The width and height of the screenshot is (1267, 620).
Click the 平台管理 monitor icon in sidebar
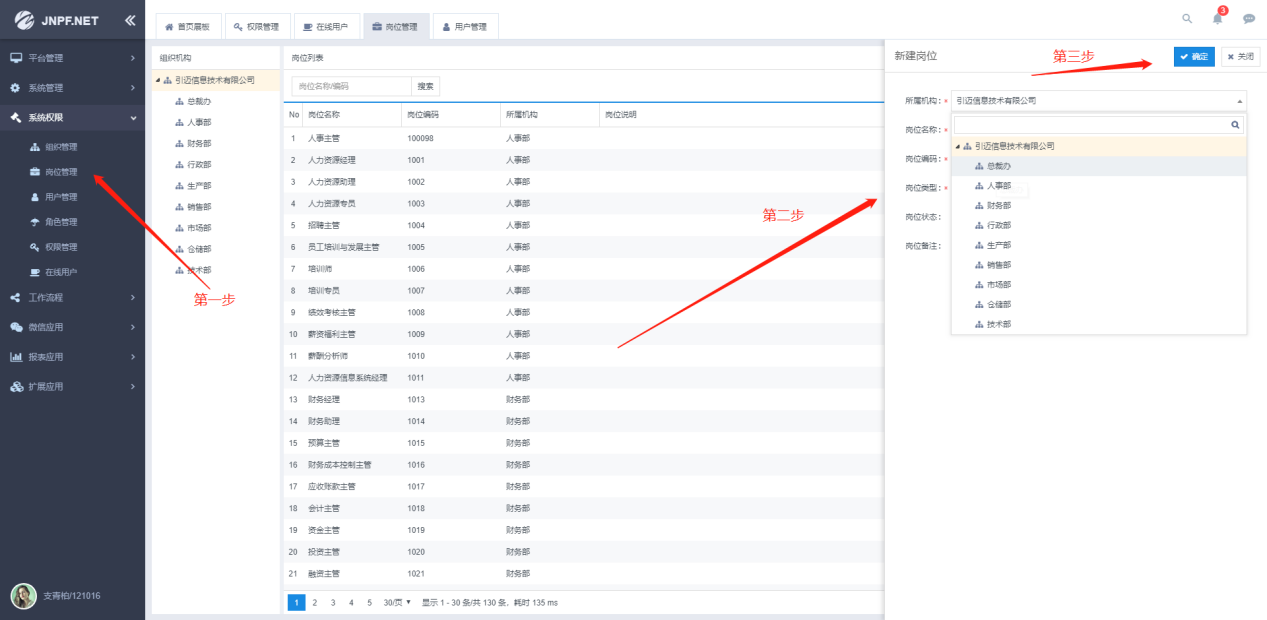click(16, 58)
